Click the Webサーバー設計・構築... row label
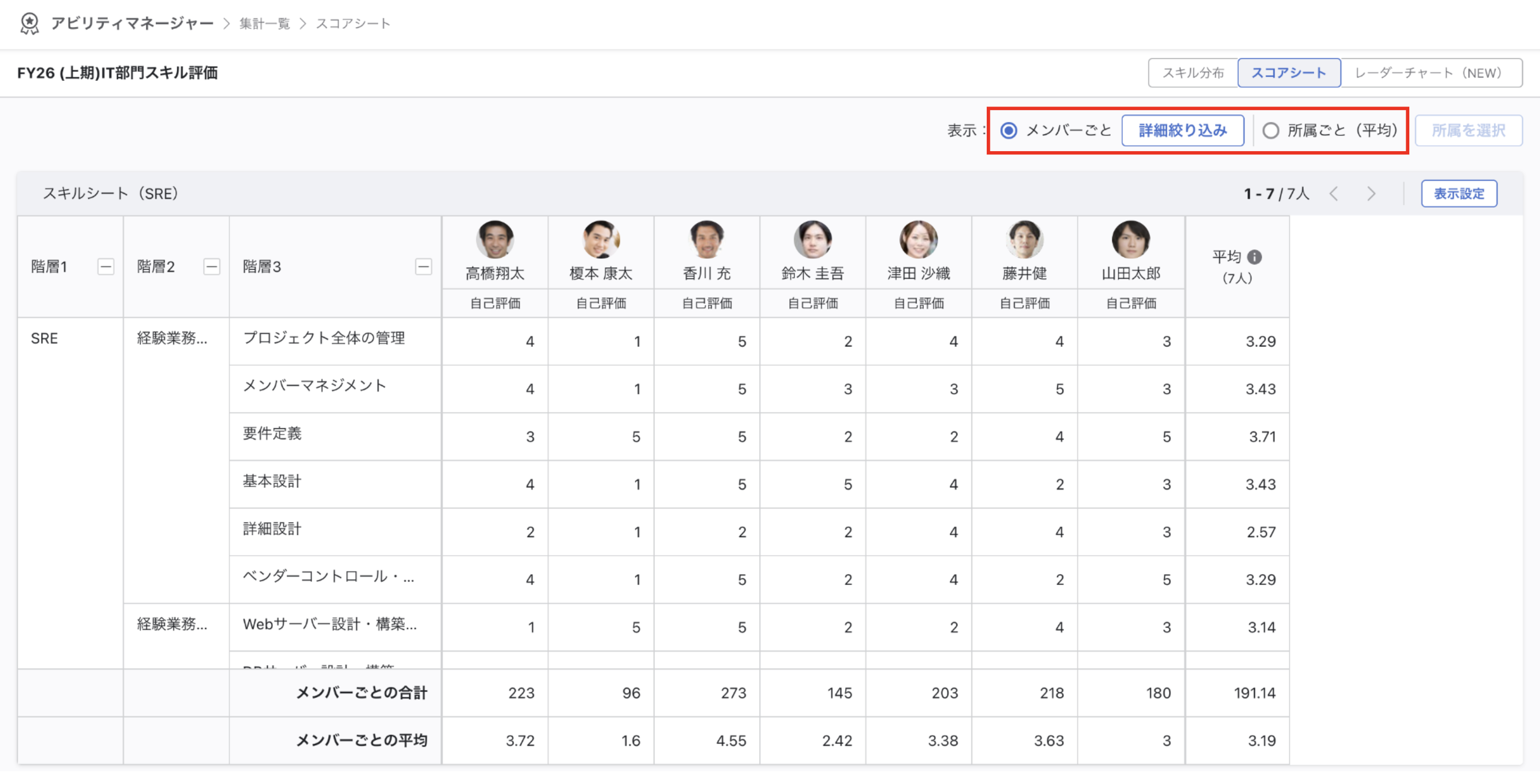The image size is (1540, 784). 330,624
